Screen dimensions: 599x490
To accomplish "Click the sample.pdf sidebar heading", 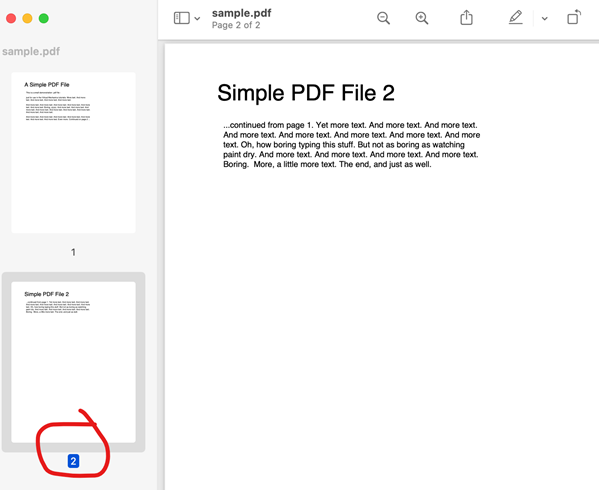I will point(31,51).
